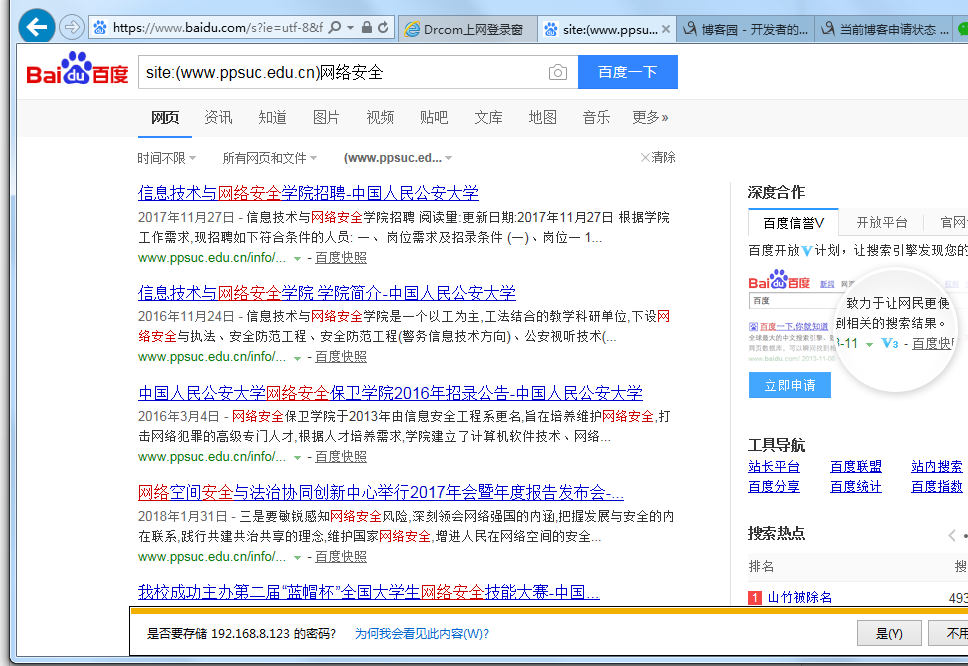The height and width of the screenshot is (666, 968).
Task: Select the 图片 search category
Action: (x=326, y=117)
